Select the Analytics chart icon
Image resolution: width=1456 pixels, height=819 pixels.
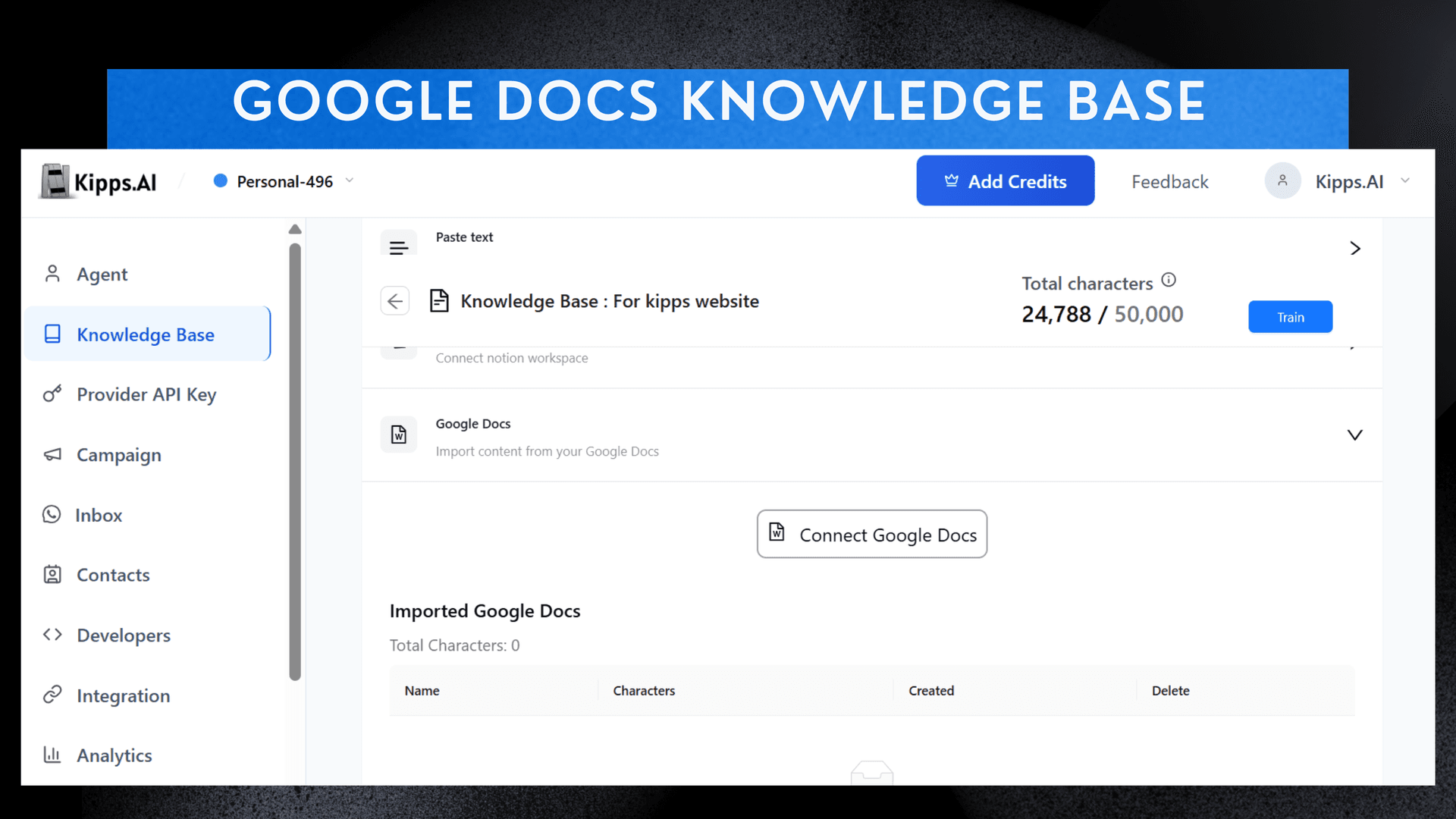tap(52, 755)
